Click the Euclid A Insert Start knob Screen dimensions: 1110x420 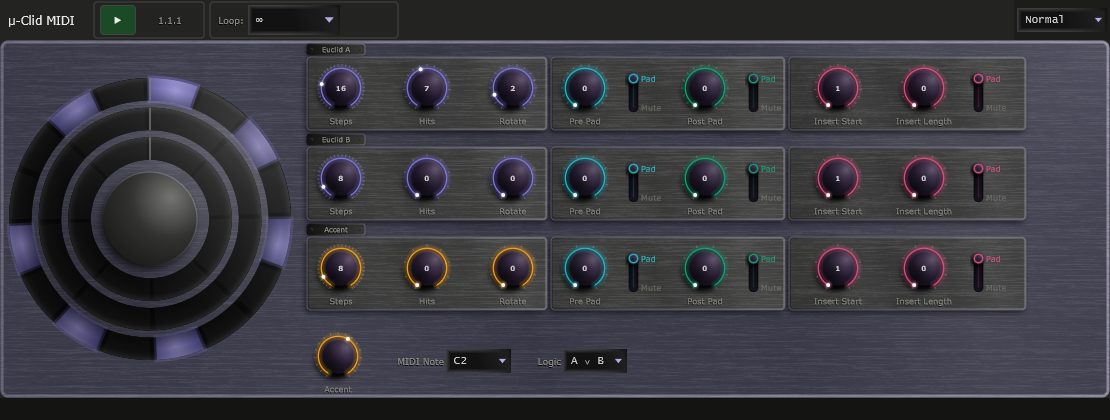837,88
